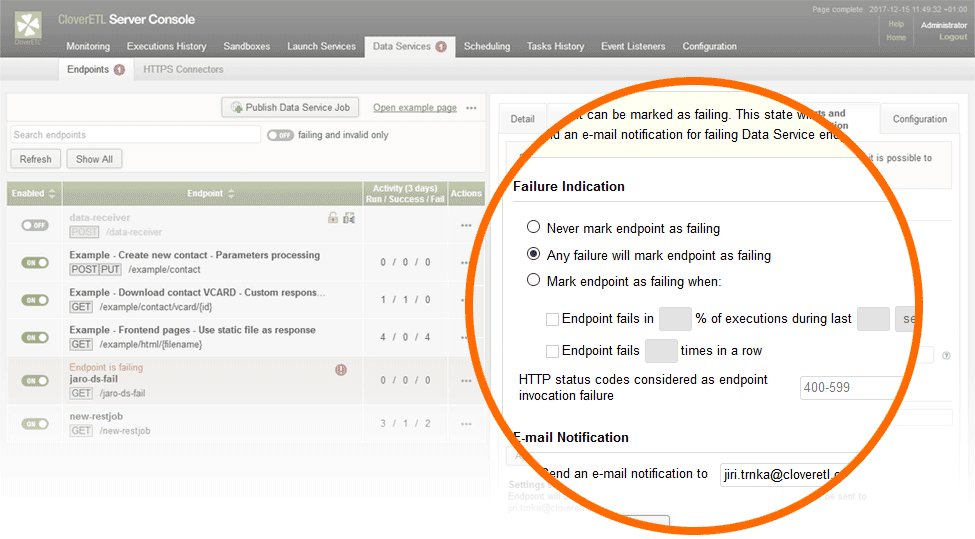Open actions menu for data-receiver
Screen dimensions: 975x539
pyautogui.click(x=466, y=225)
